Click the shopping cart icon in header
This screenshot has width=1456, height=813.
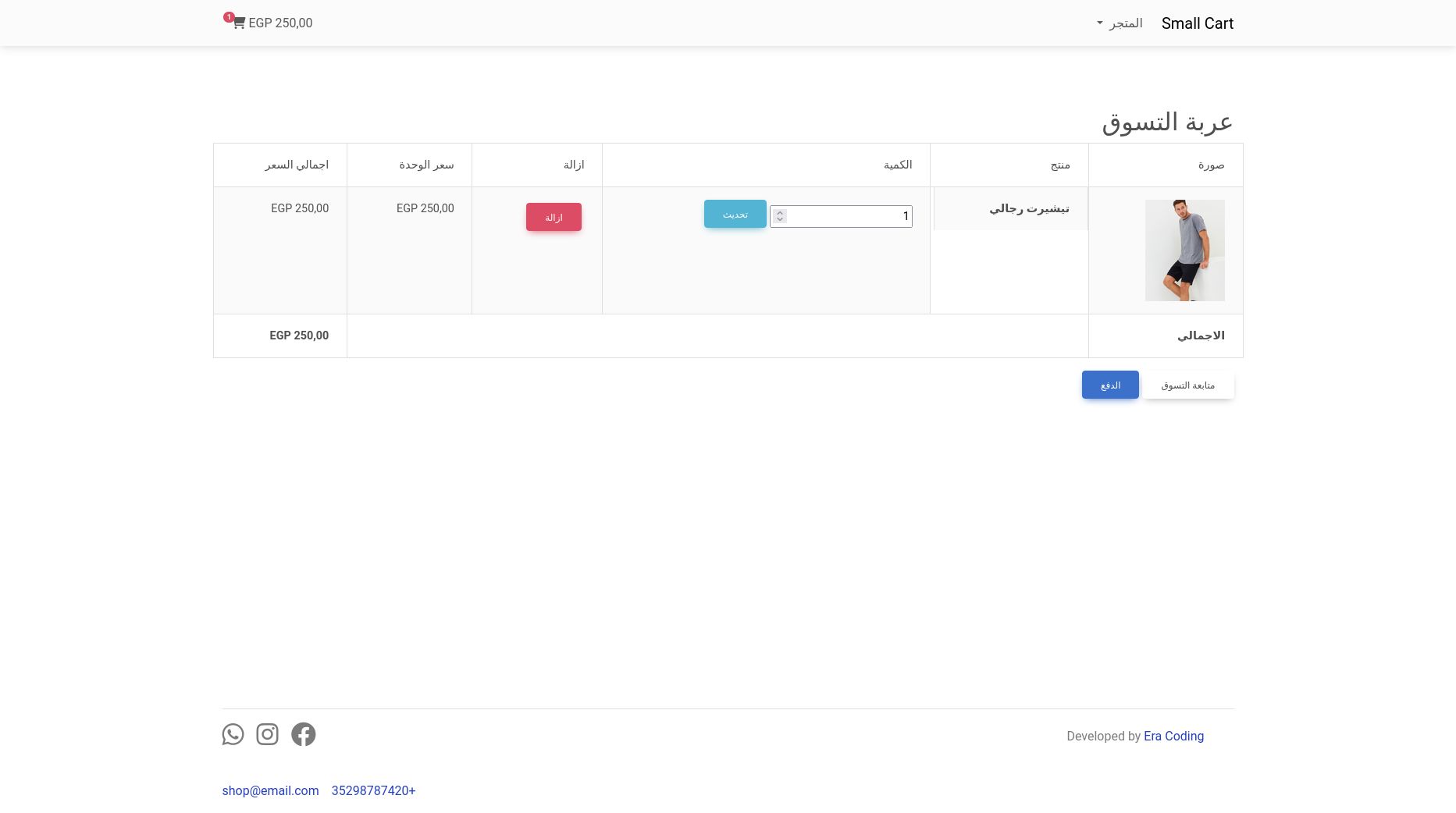coord(239,23)
